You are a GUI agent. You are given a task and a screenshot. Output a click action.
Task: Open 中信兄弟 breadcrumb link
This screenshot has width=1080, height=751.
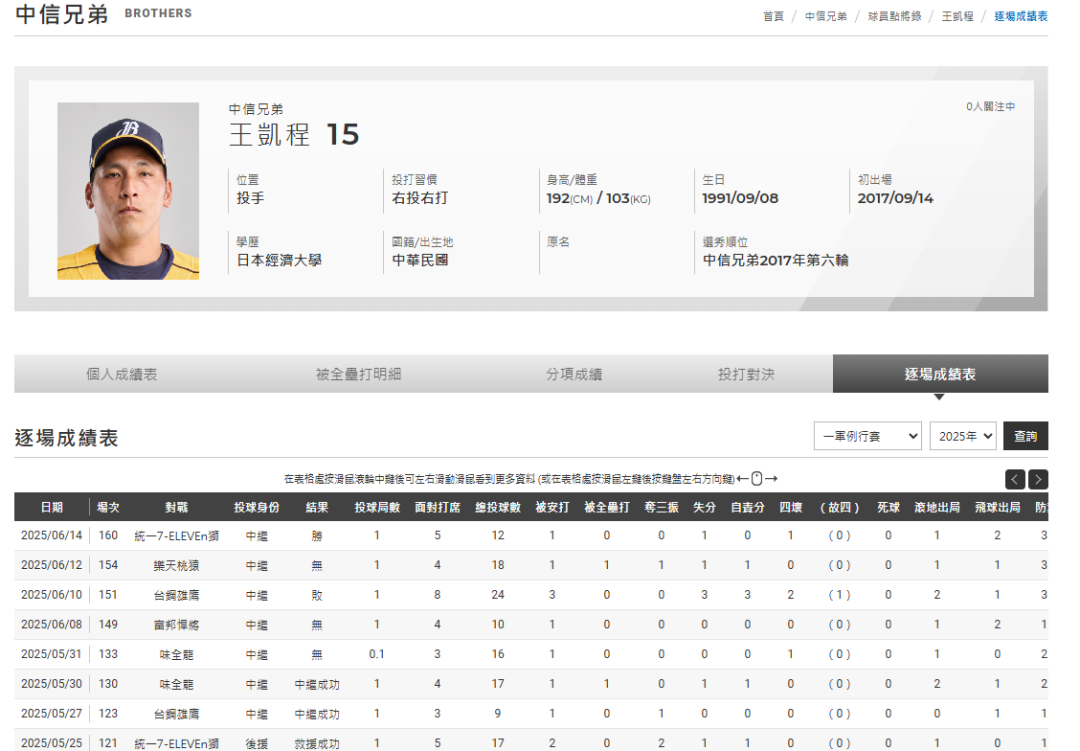(x=826, y=16)
